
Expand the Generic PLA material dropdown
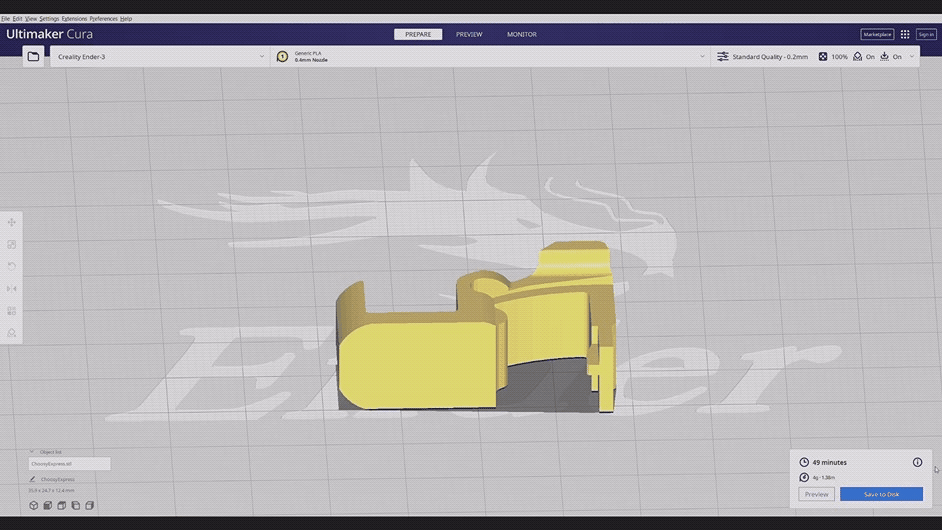(x=490, y=57)
